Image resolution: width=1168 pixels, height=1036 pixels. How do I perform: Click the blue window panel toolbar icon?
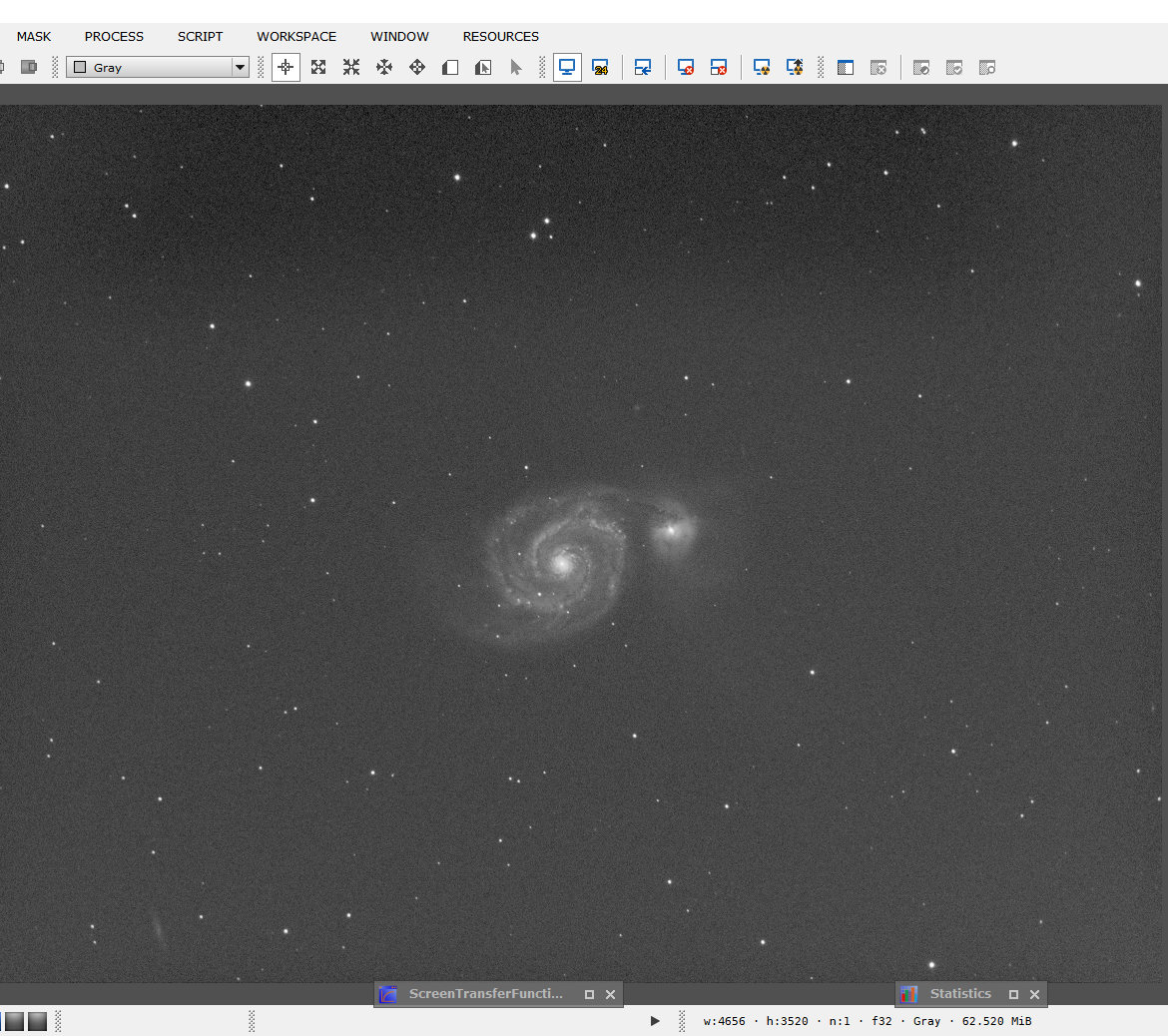point(846,68)
